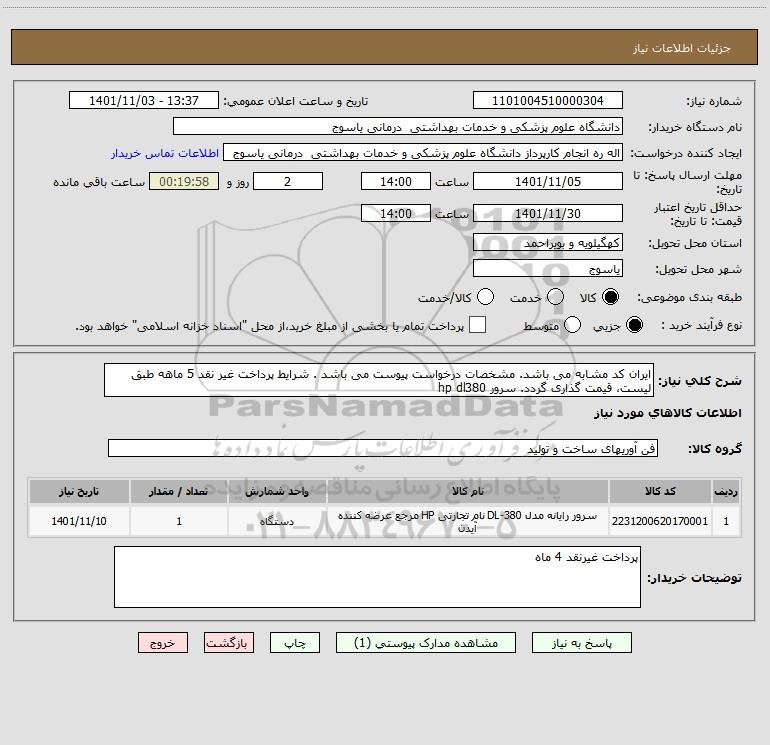Select the خدمت radio button
The height and width of the screenshot is (745, 770).
pos(555,297)
